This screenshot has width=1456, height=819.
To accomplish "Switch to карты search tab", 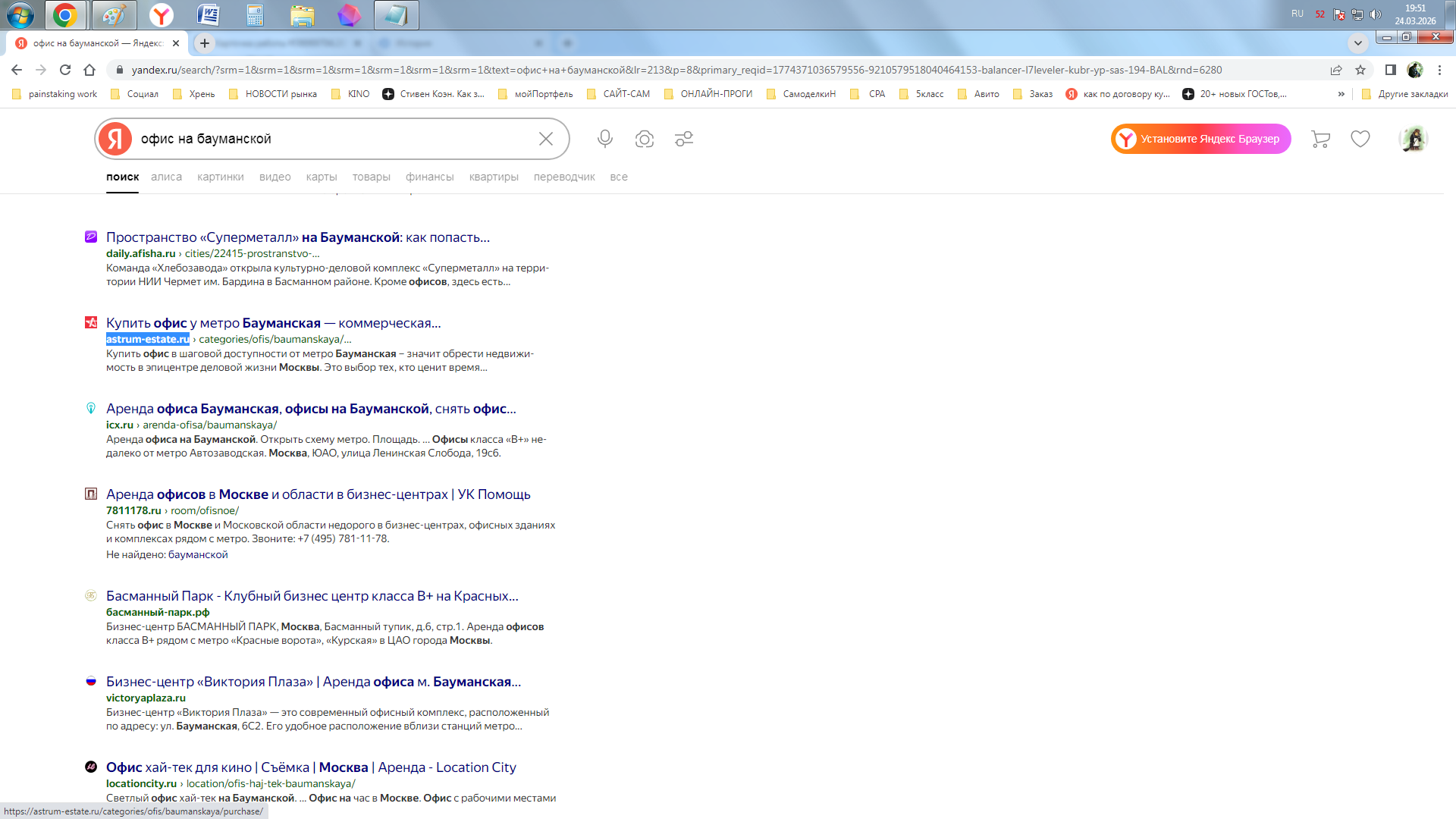I will pos(322,177).
